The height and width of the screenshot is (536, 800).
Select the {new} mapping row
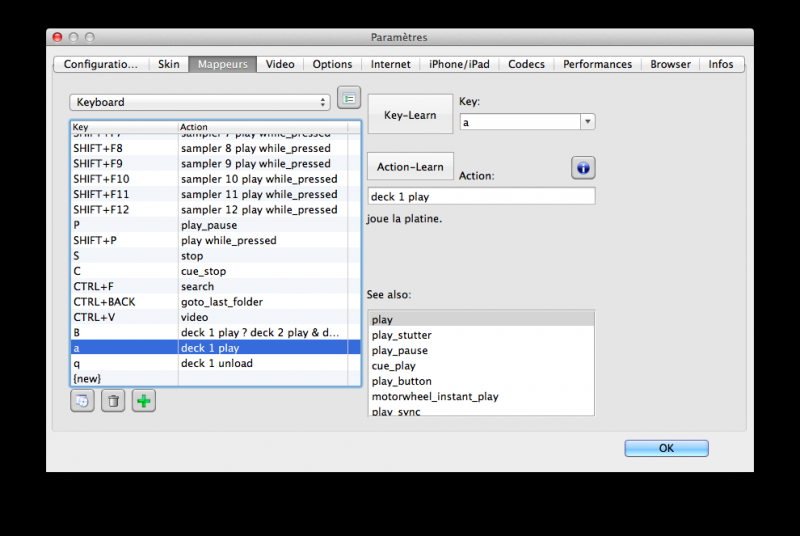(215, 378)
